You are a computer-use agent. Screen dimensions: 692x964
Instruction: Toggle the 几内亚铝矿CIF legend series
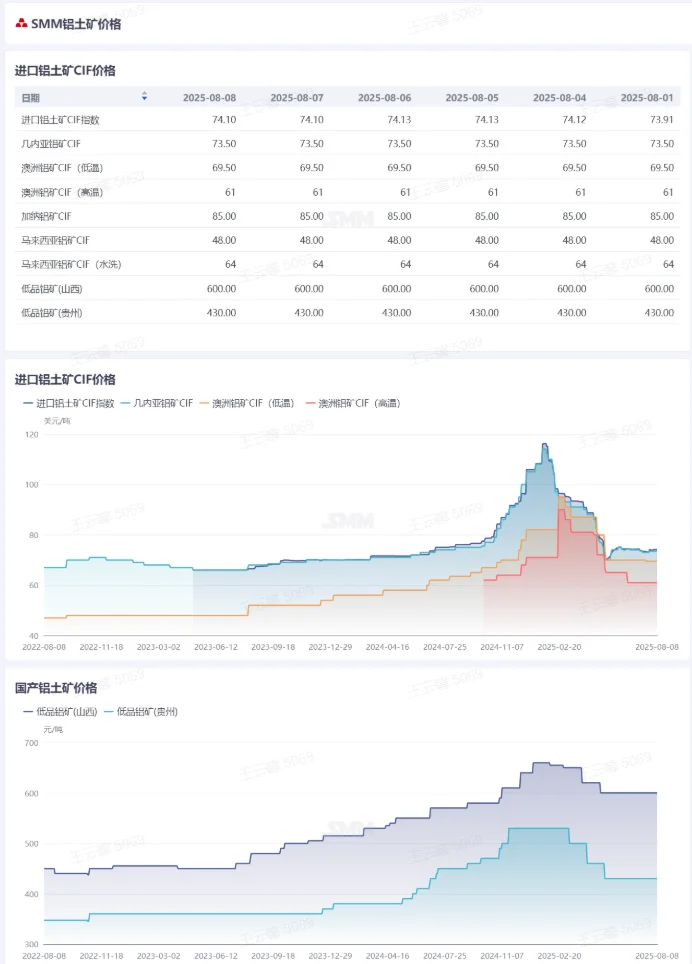click(x=157, y=403)
